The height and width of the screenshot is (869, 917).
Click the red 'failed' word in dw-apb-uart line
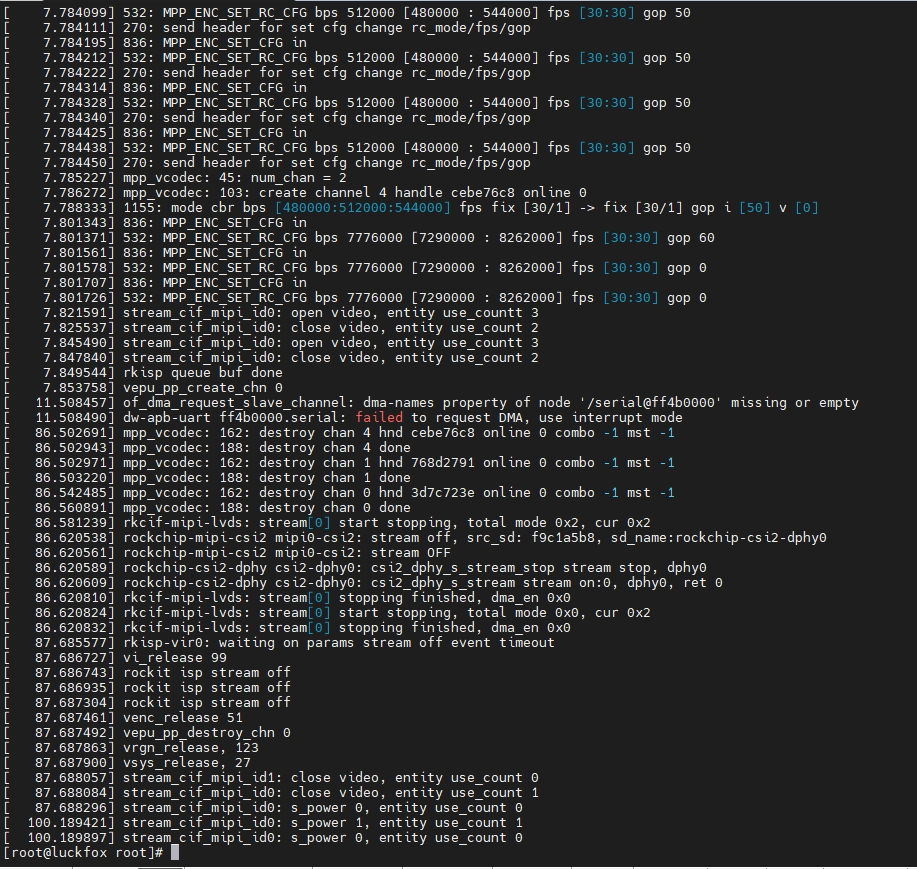(x=379, y=418)
